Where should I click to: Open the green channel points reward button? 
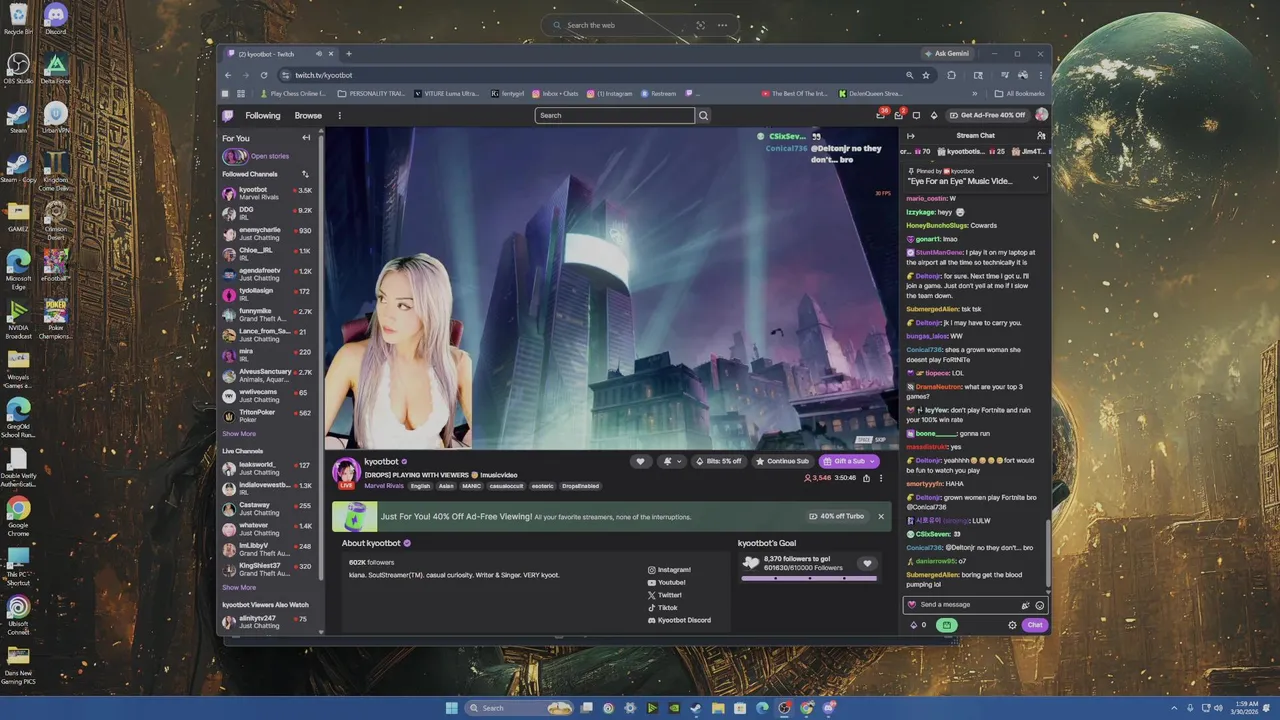(946, 625)
